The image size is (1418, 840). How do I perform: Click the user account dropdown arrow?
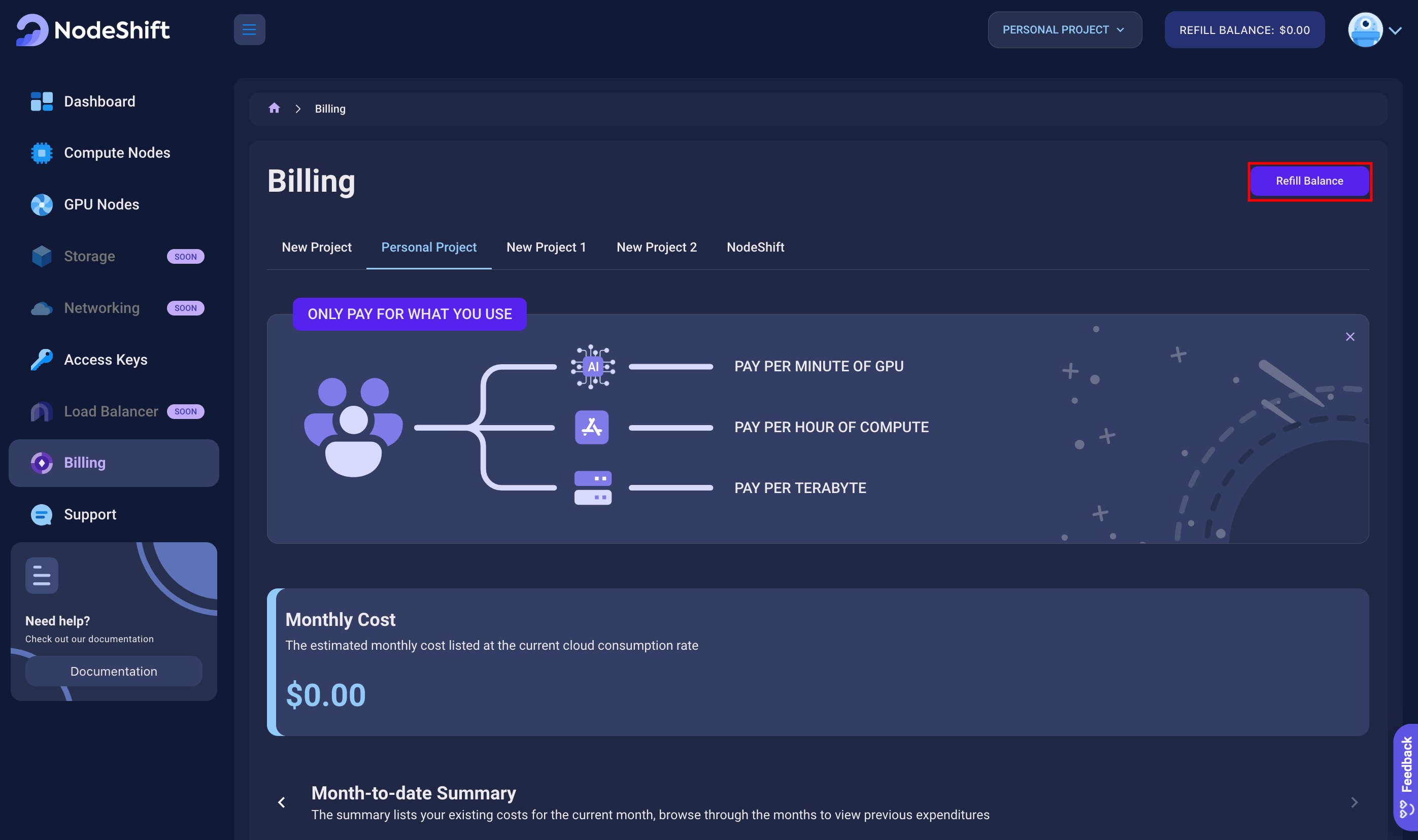coord(1397,30)
